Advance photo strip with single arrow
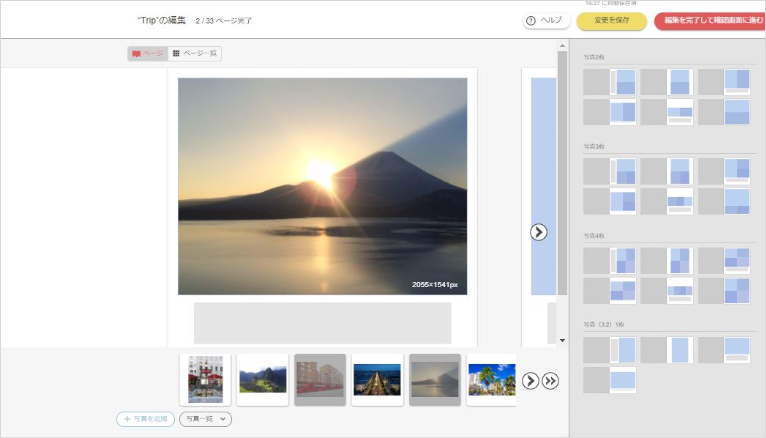The width and height of the screenshot is (766, 438). pyautogui.click(x=531, y=381)
